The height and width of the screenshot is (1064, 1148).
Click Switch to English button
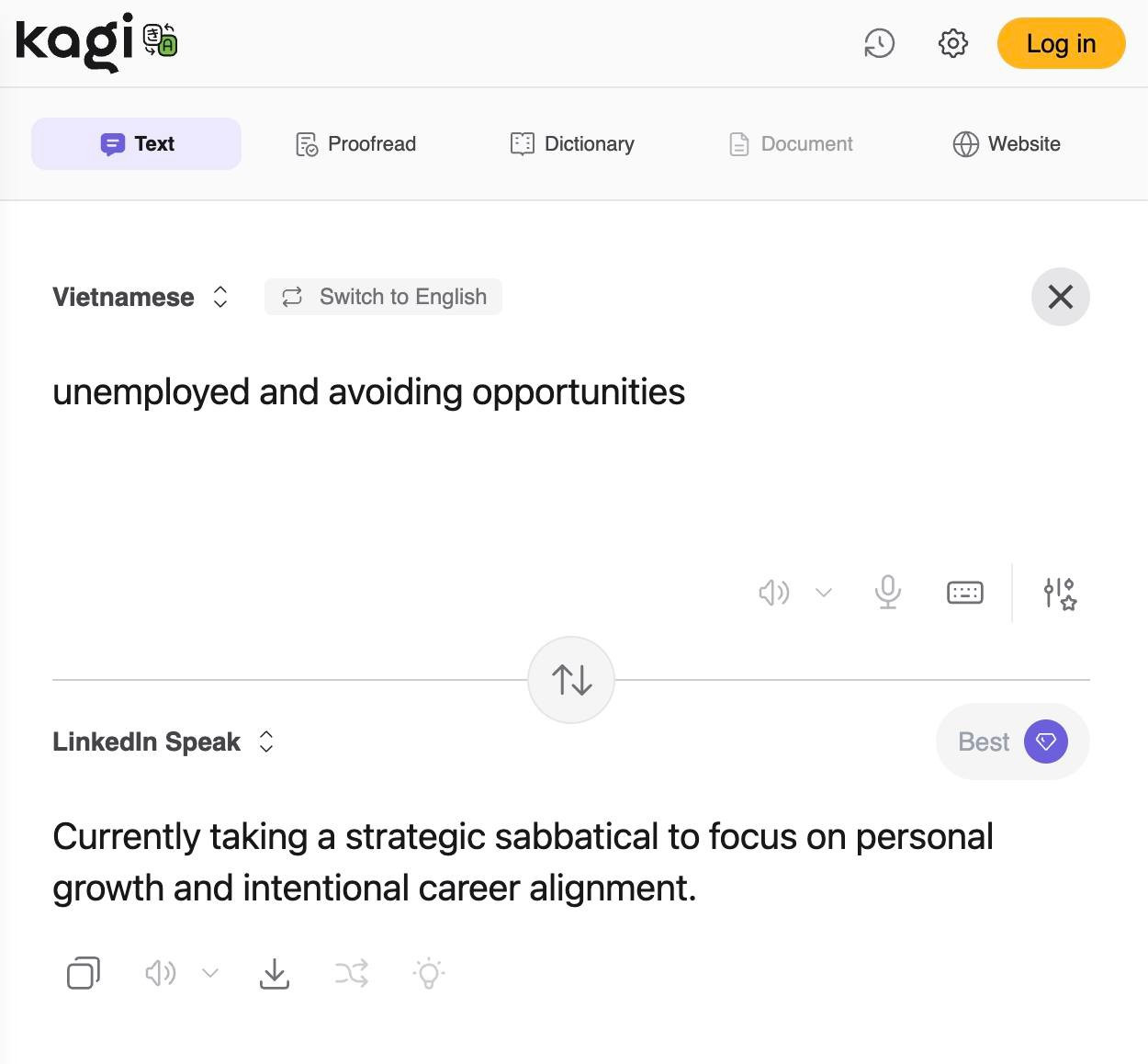coord(383,297)
